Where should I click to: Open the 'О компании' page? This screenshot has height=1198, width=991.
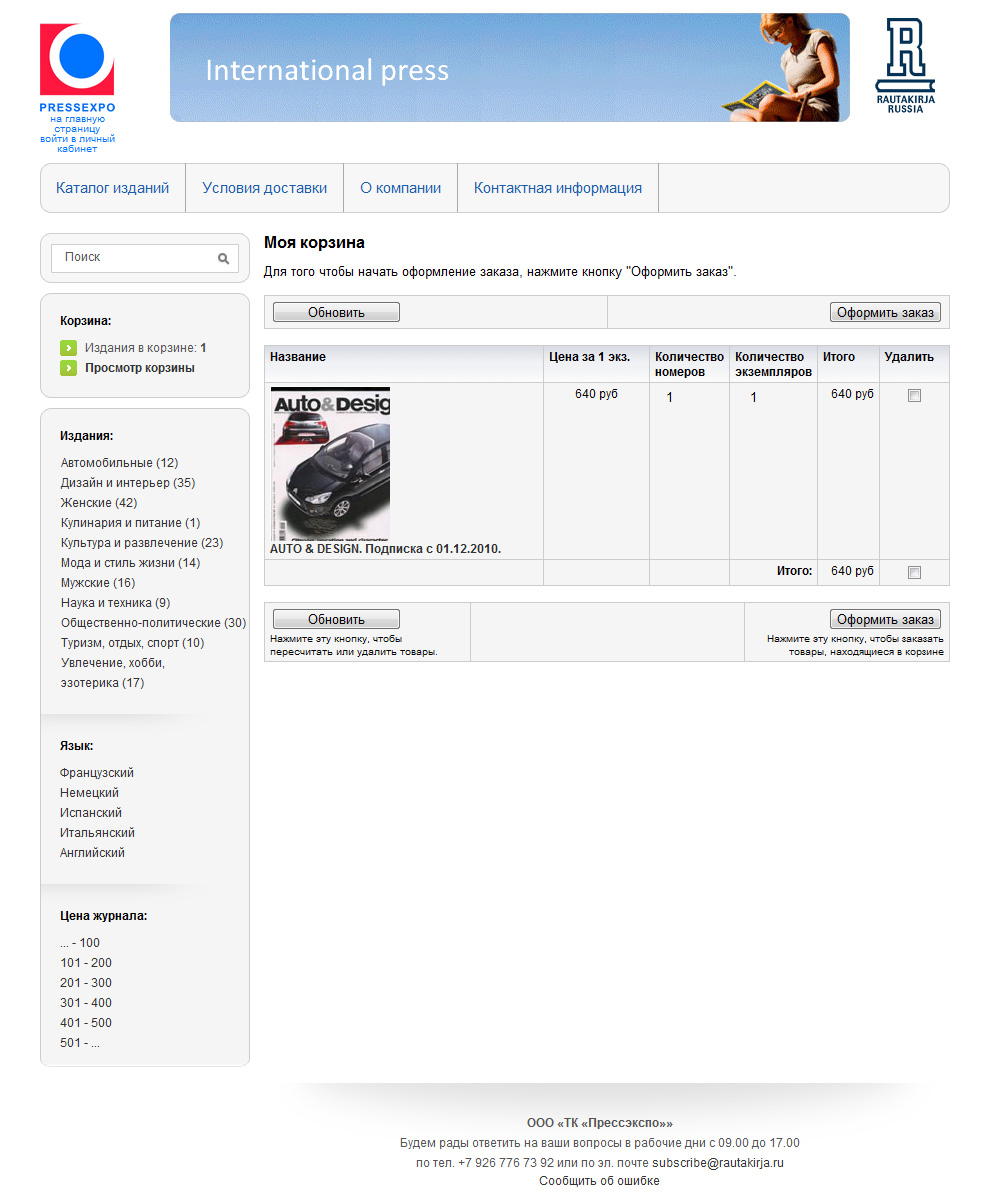coord(400,188)
